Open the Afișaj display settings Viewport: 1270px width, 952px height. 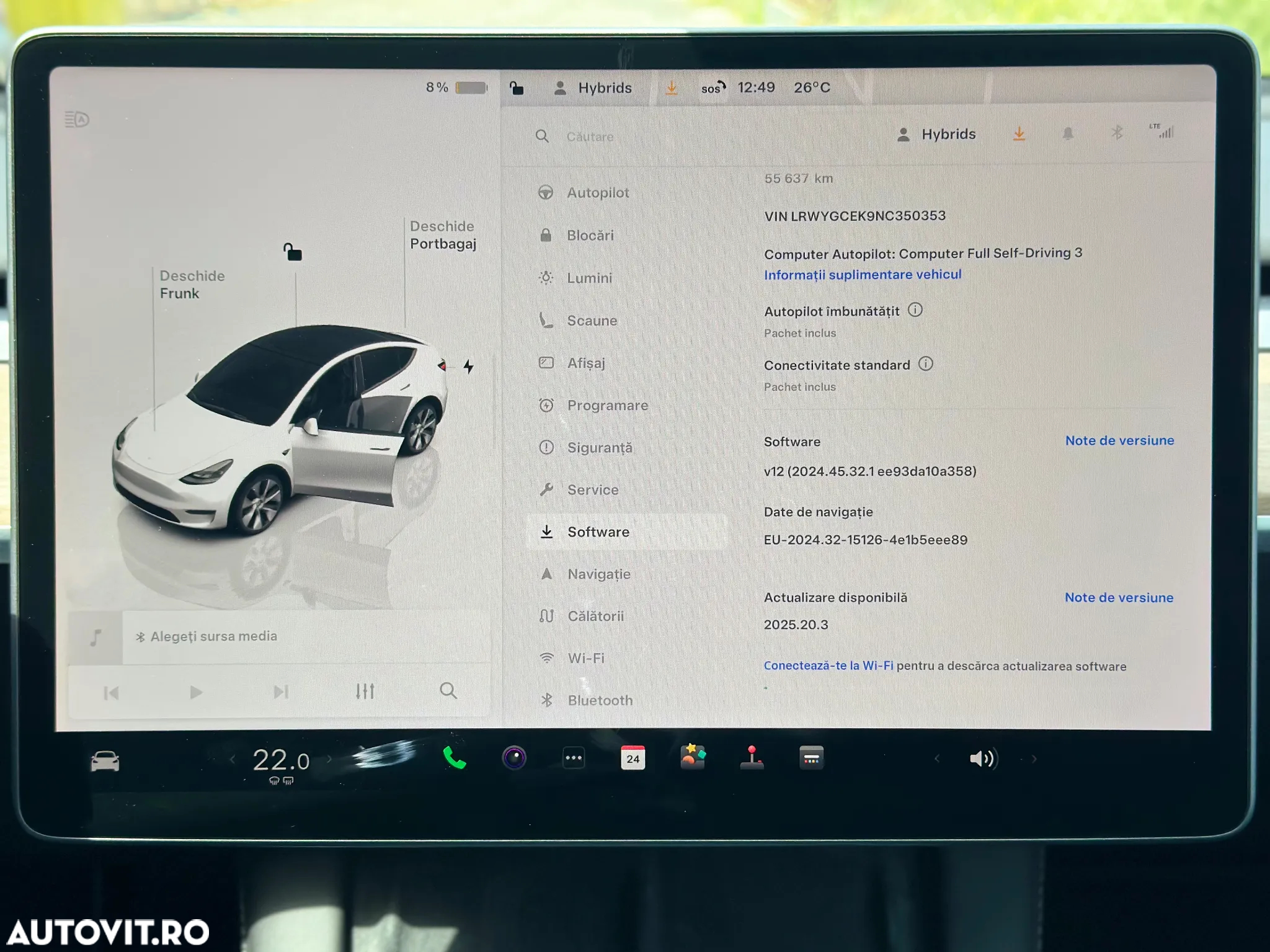click(x=571, y=363)
